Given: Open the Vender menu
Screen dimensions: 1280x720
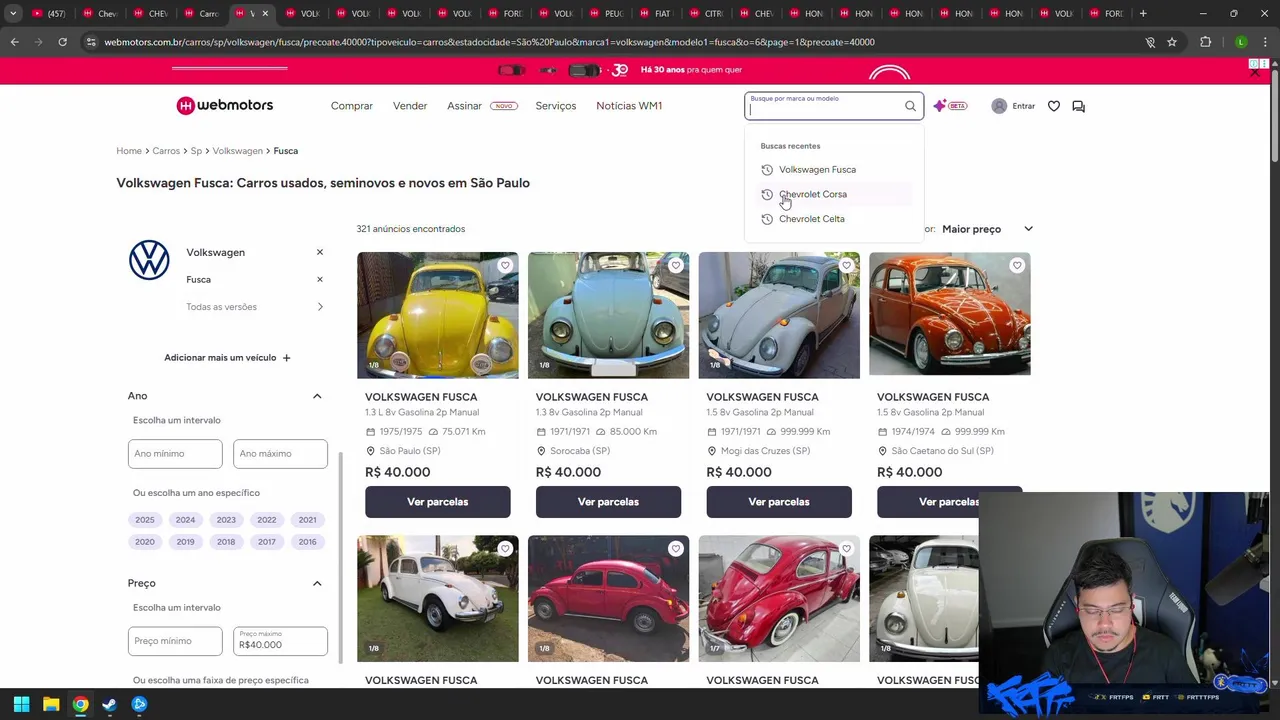Looking at the screenshot, I should (x=410, y=106).
